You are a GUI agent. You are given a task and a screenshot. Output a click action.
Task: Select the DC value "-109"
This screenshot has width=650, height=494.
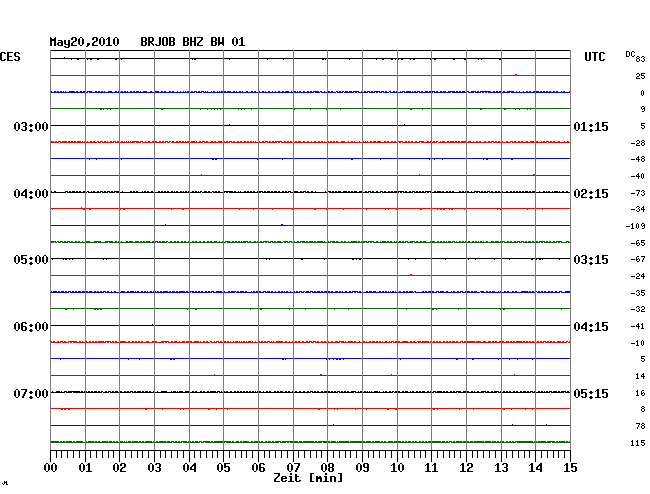[x=635, y=226]
